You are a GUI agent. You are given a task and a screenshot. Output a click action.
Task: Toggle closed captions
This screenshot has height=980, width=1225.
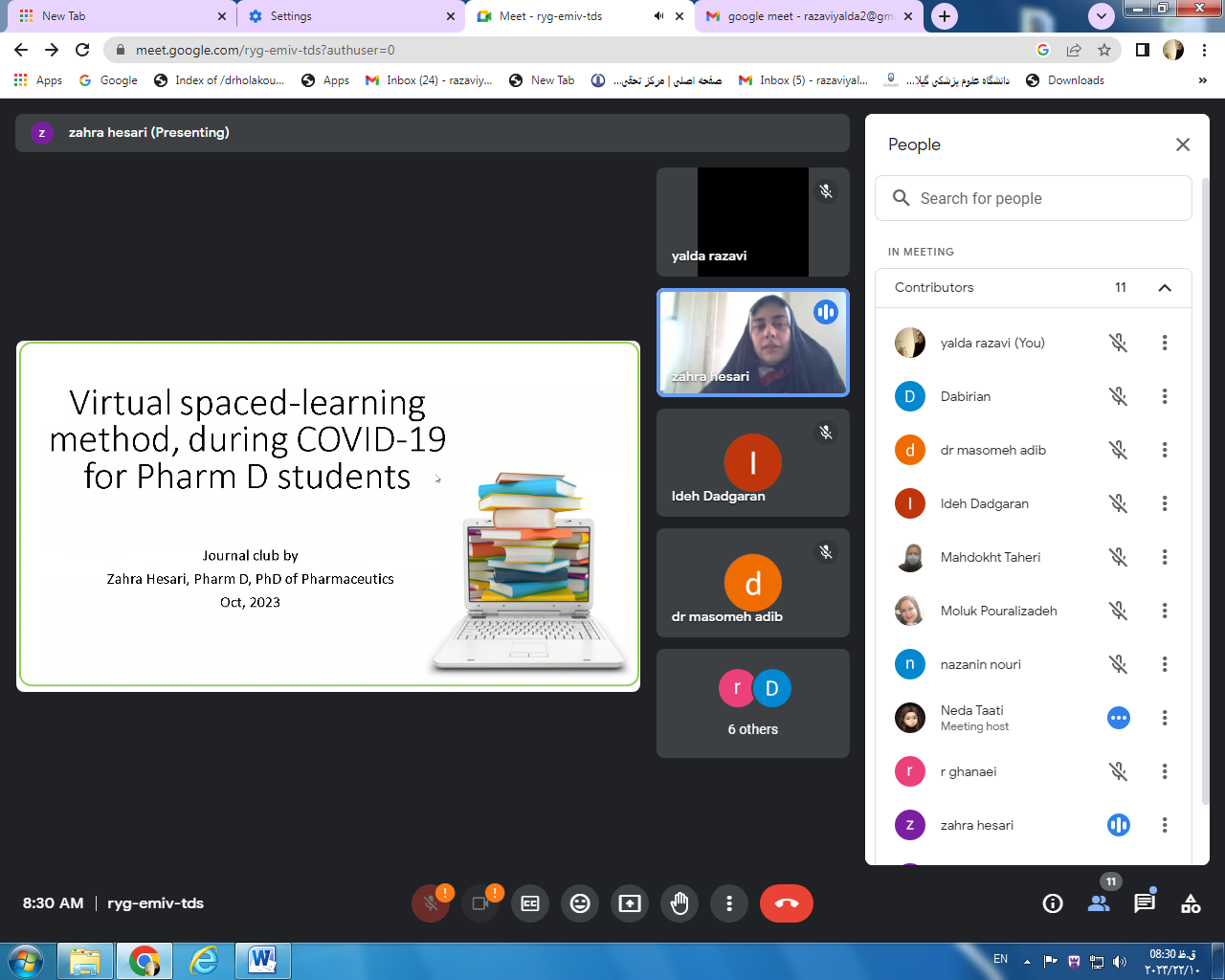point(530,903)
